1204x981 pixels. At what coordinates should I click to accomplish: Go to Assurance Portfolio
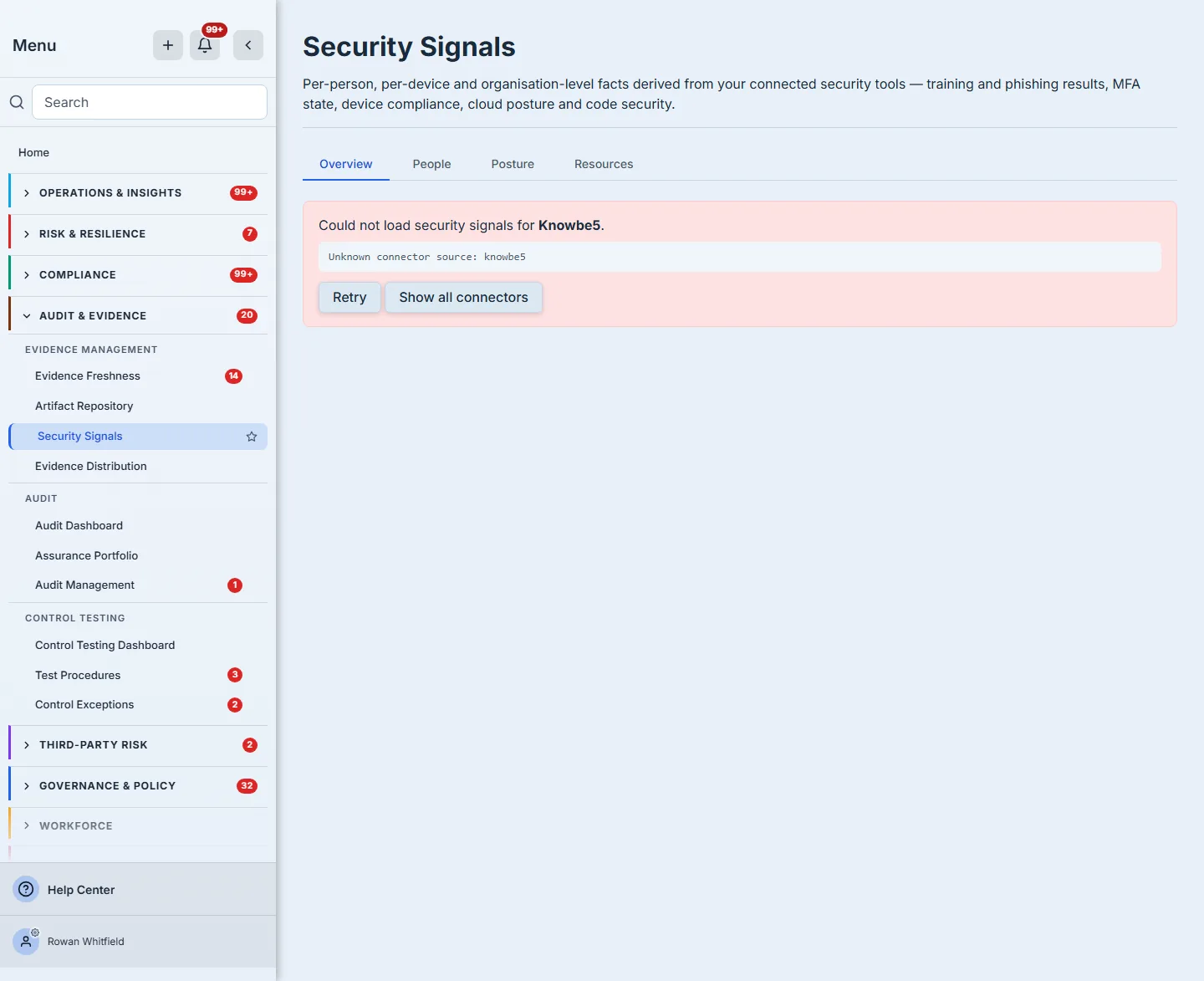coord(138,556)
